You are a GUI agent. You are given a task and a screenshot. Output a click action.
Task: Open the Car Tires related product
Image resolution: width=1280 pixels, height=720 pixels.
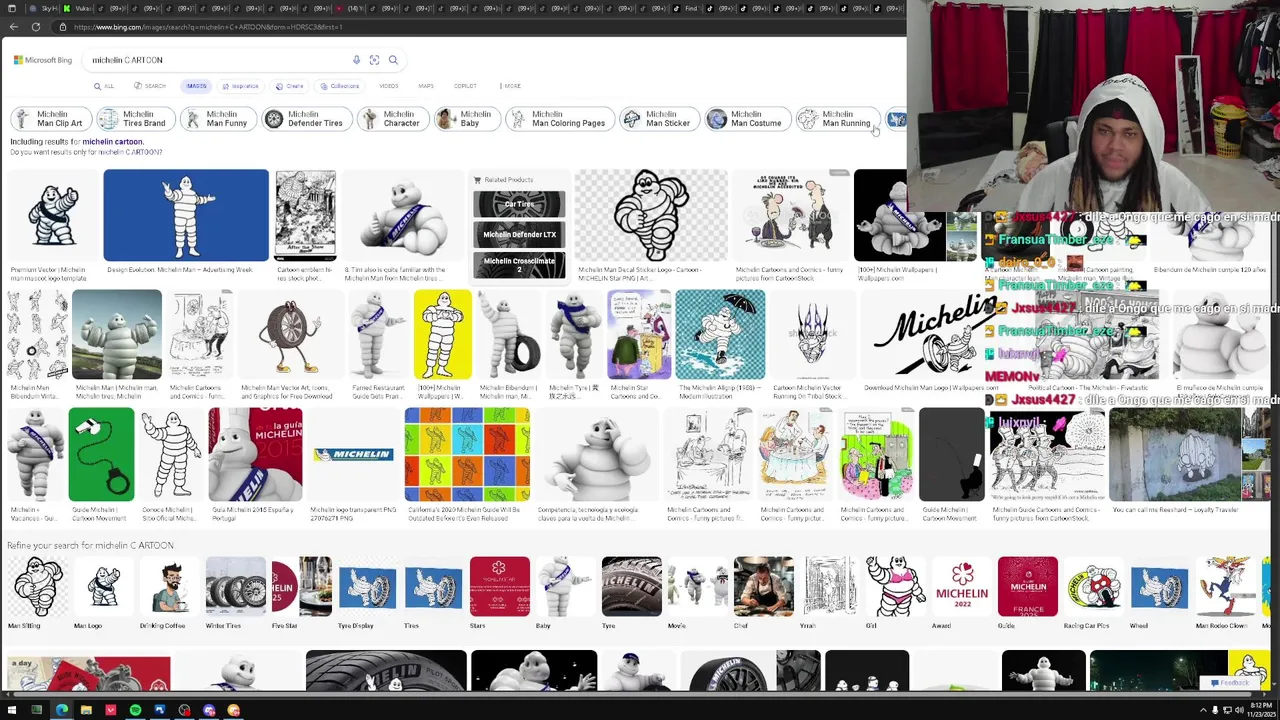click(519, 204)
